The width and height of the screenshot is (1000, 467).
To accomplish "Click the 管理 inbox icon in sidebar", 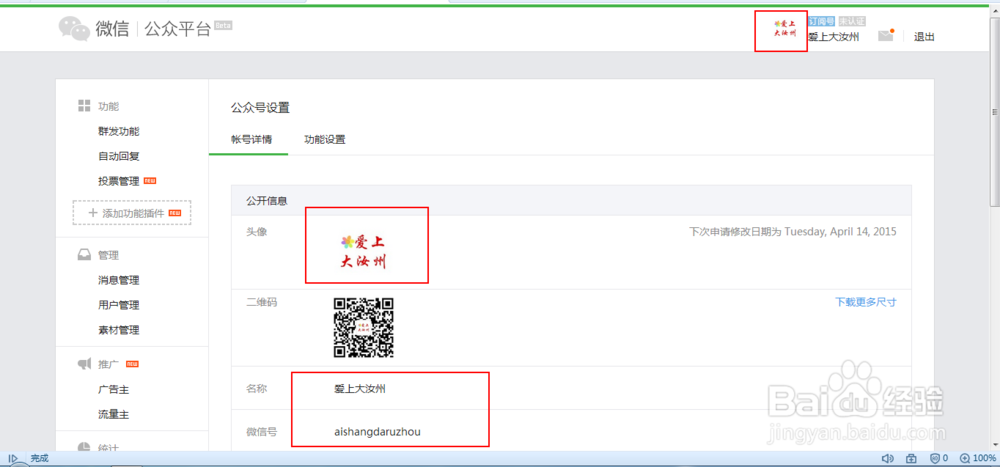I will point(84,255).
